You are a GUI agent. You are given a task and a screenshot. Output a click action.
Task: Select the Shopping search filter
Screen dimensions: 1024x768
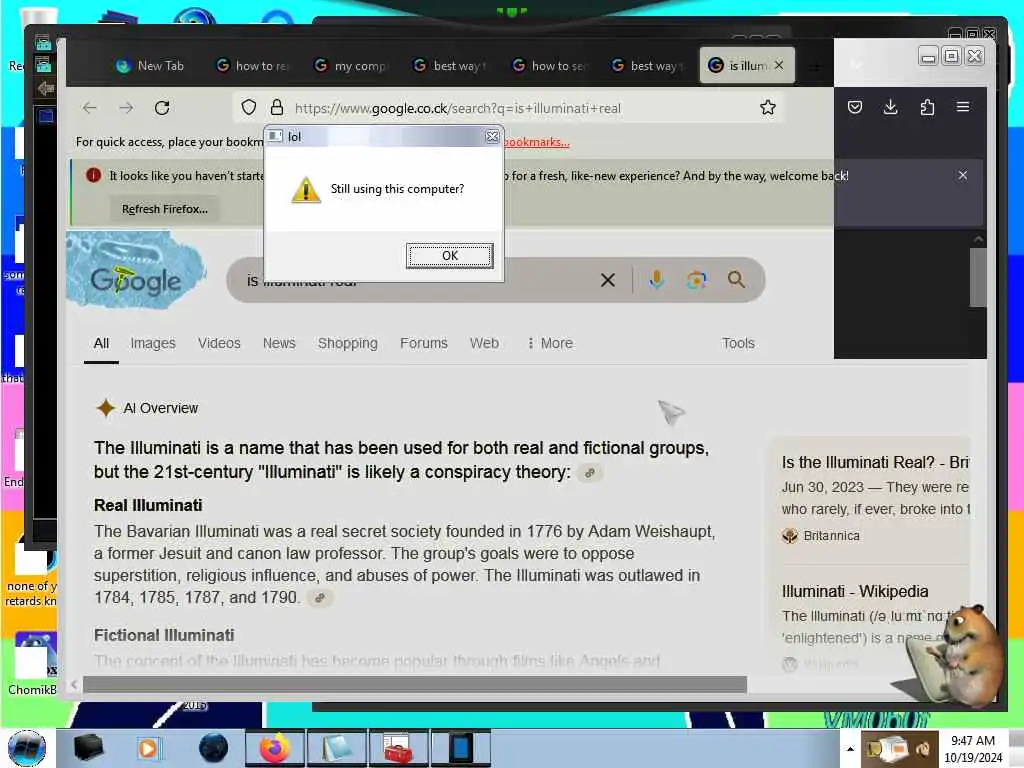[x=347, y=344]
